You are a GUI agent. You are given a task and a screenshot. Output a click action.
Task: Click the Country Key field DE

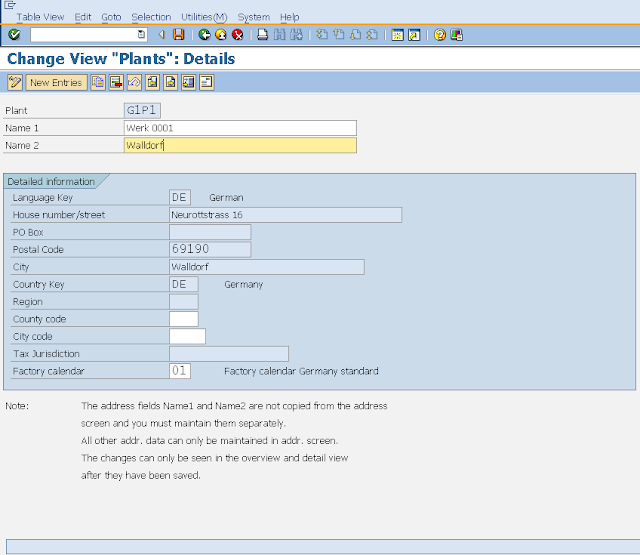pyautogui.click(x=184, y=284)
